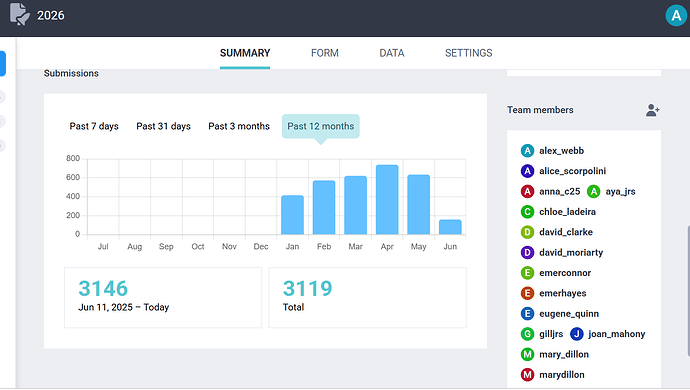
Task: Click the February bar in chart
Action: point(324,207)
